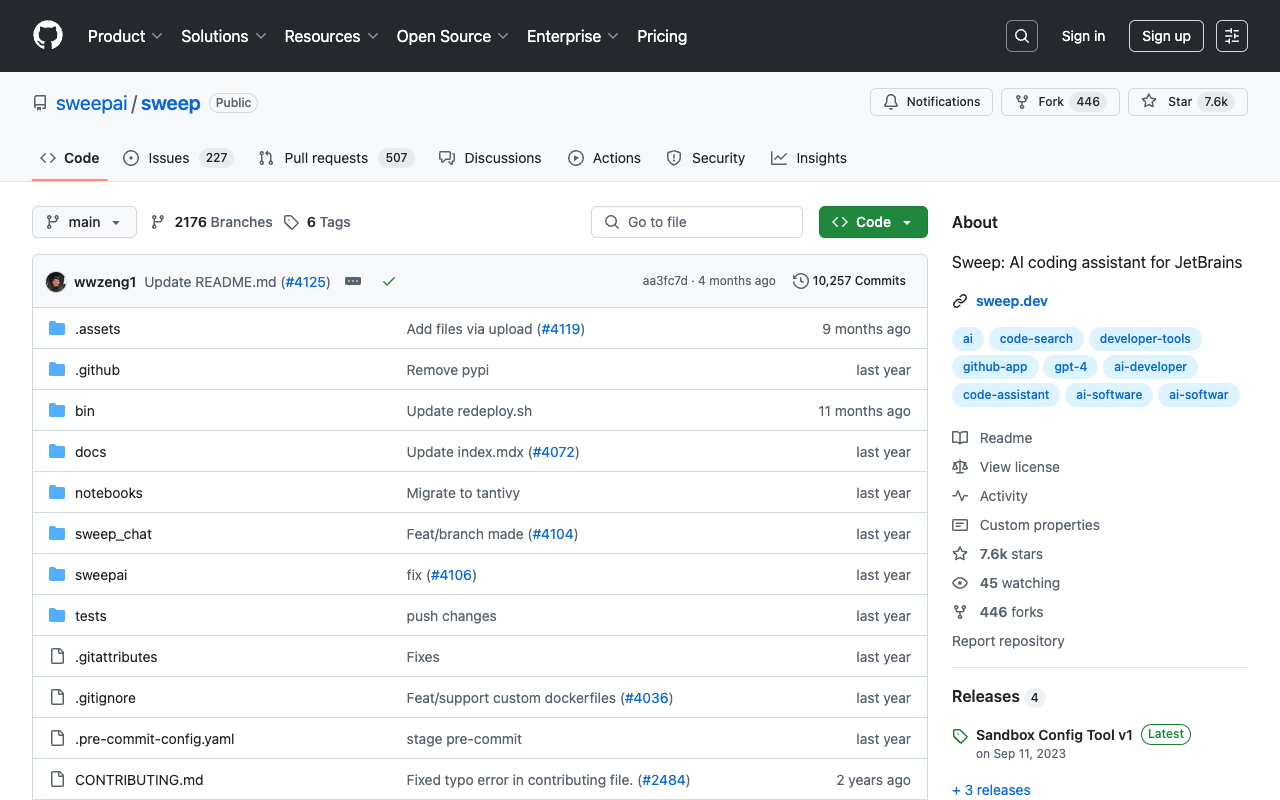Open the sweep_chat folder

[113, 534]
